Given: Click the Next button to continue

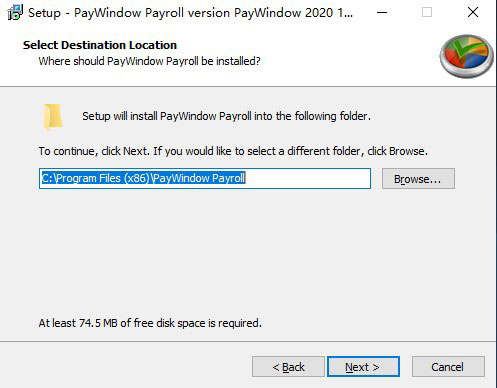Looking at the screenshot, I should [x=363, y=367].
